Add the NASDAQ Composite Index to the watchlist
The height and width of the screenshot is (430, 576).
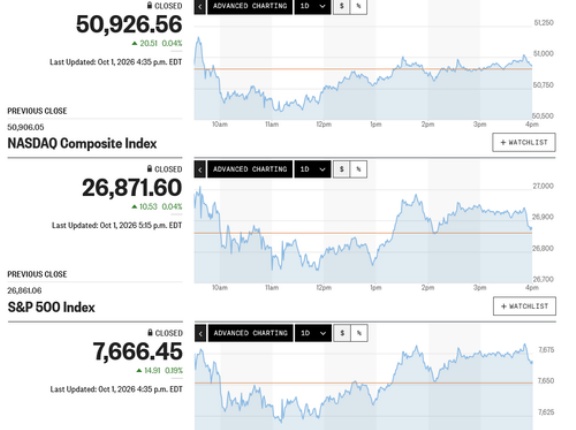point(524,142)
